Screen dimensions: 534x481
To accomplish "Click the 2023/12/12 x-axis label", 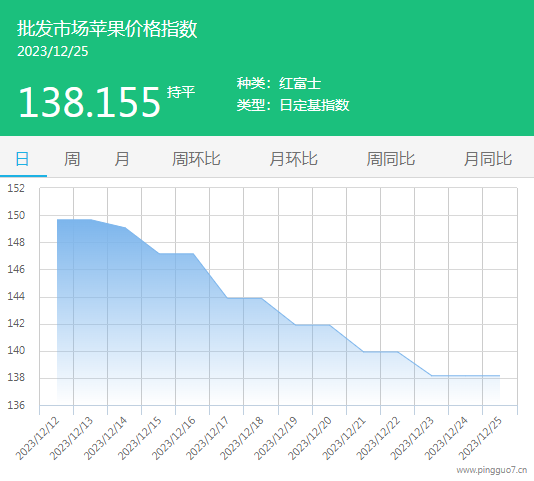I will click(37, 438).
